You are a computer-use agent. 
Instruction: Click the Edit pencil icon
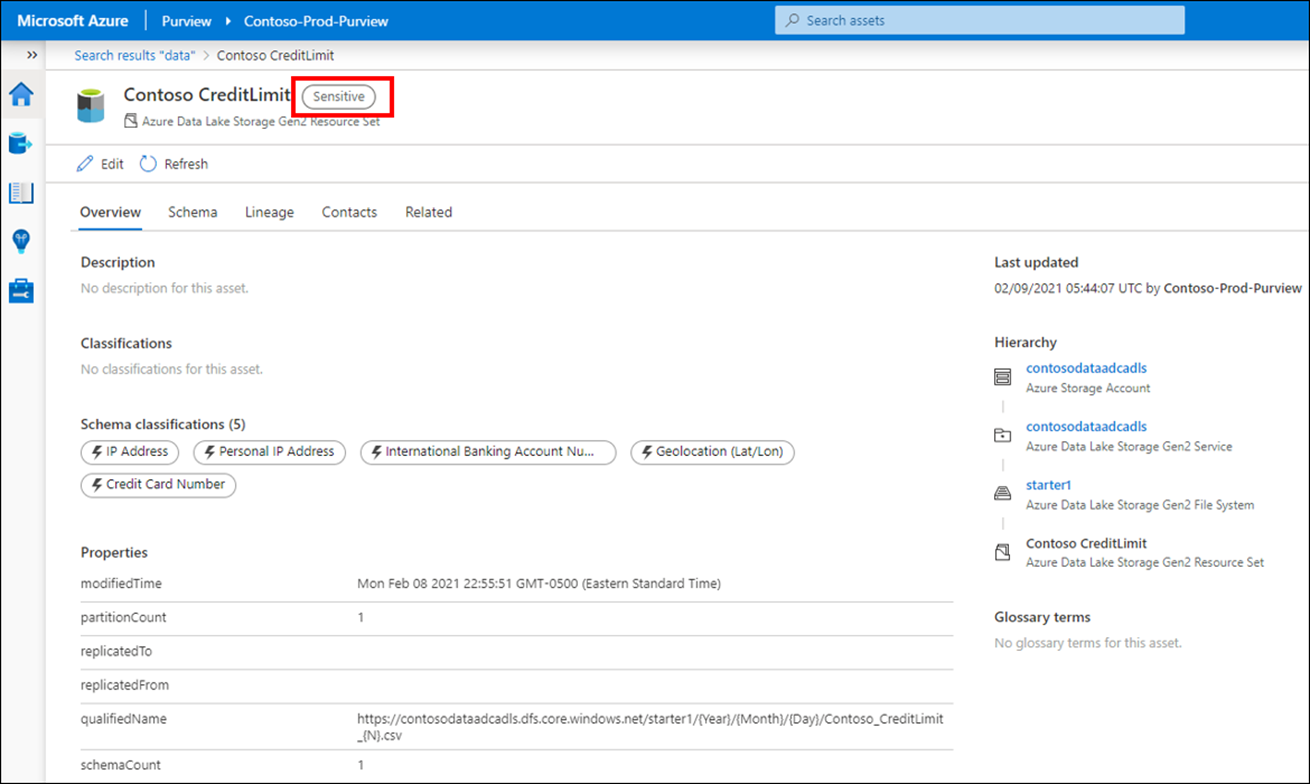pos(85,163)
